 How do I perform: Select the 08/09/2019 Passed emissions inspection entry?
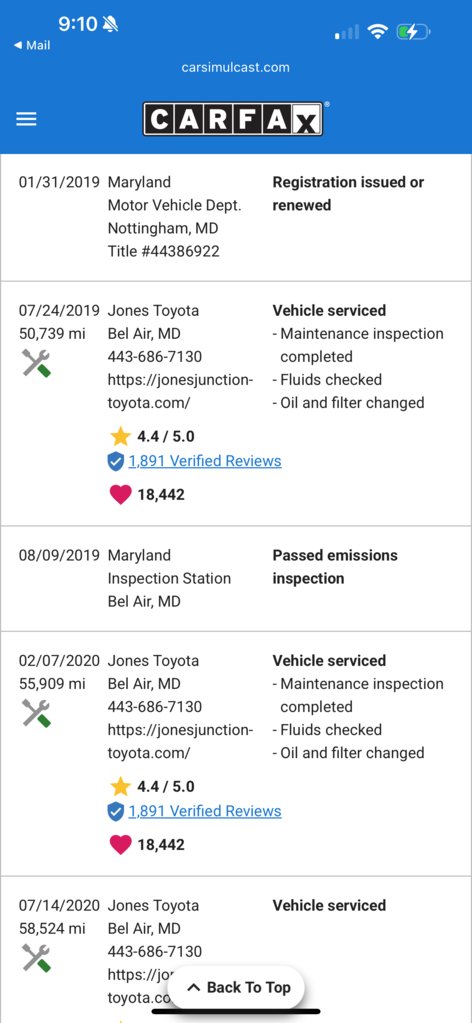[236, 579]
